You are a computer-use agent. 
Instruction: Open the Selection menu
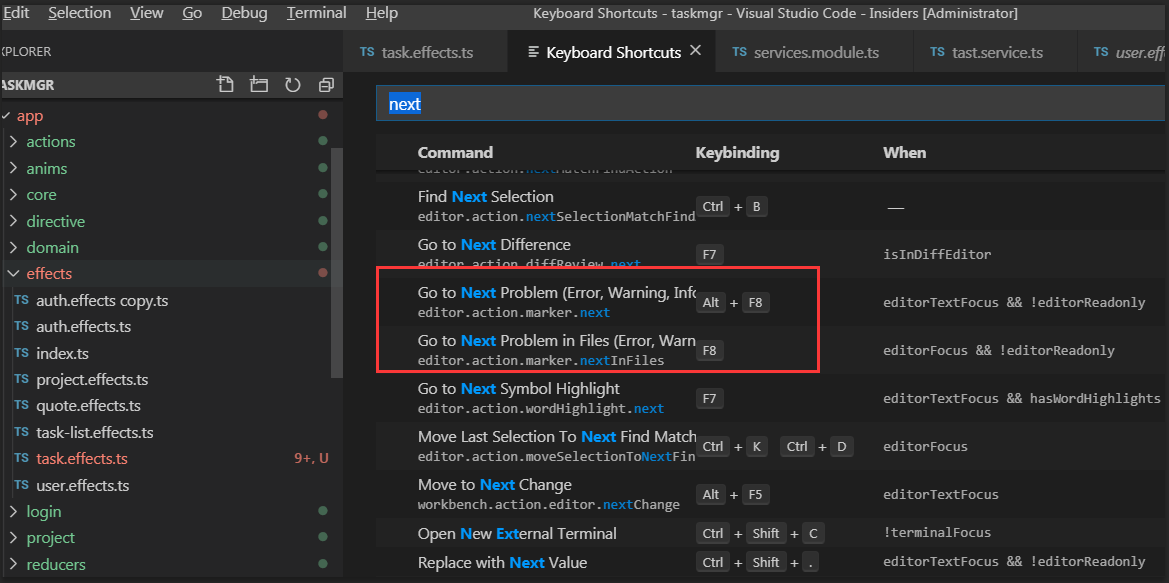pyautogui.click(x=80, y=13)
